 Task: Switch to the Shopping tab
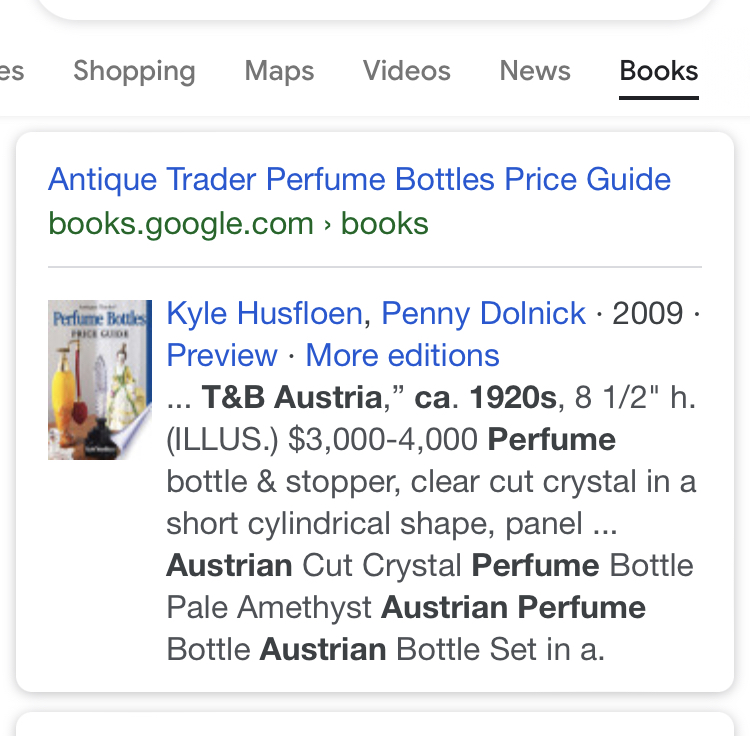point(134,71)
